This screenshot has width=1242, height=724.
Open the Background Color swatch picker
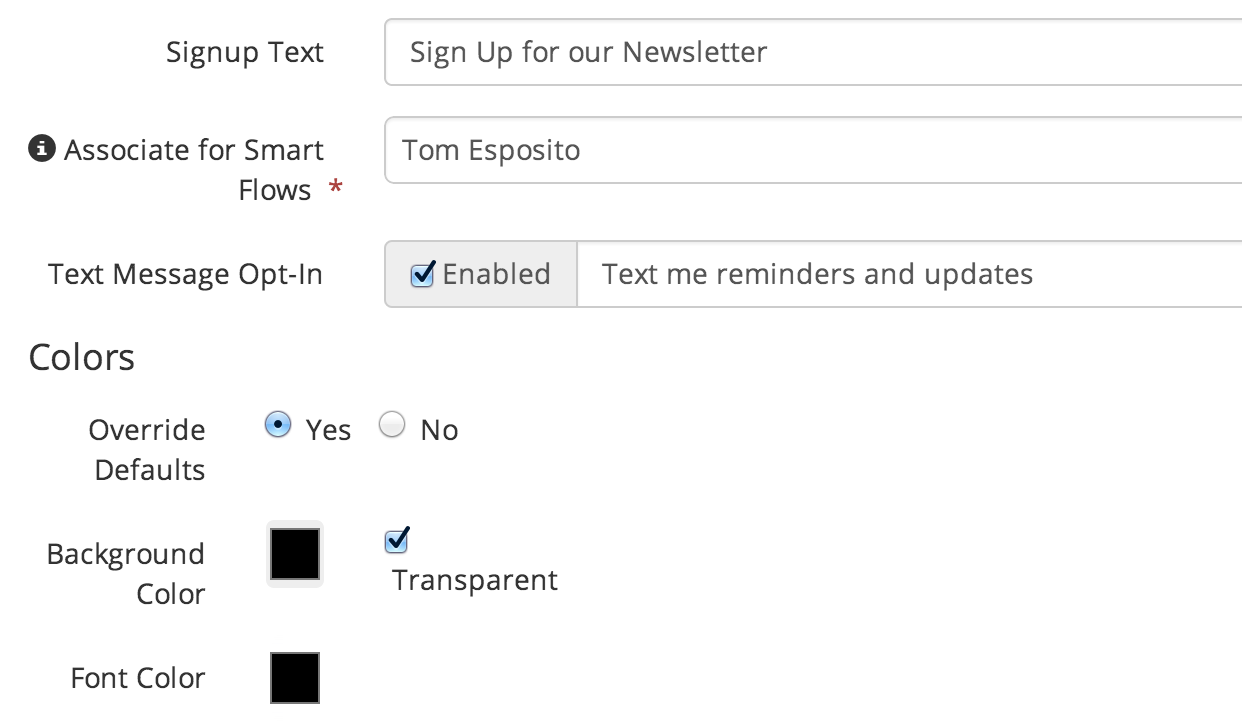click(295, 554)
